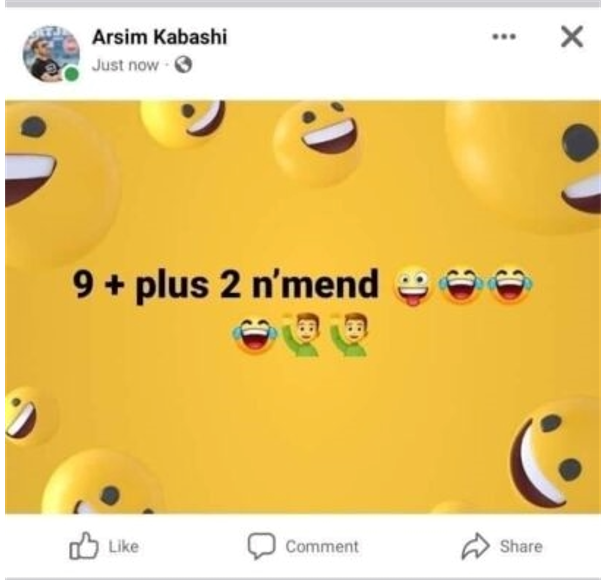Click the first man-raising-hand emoji
Screen dimensions: 605x580
301,334
